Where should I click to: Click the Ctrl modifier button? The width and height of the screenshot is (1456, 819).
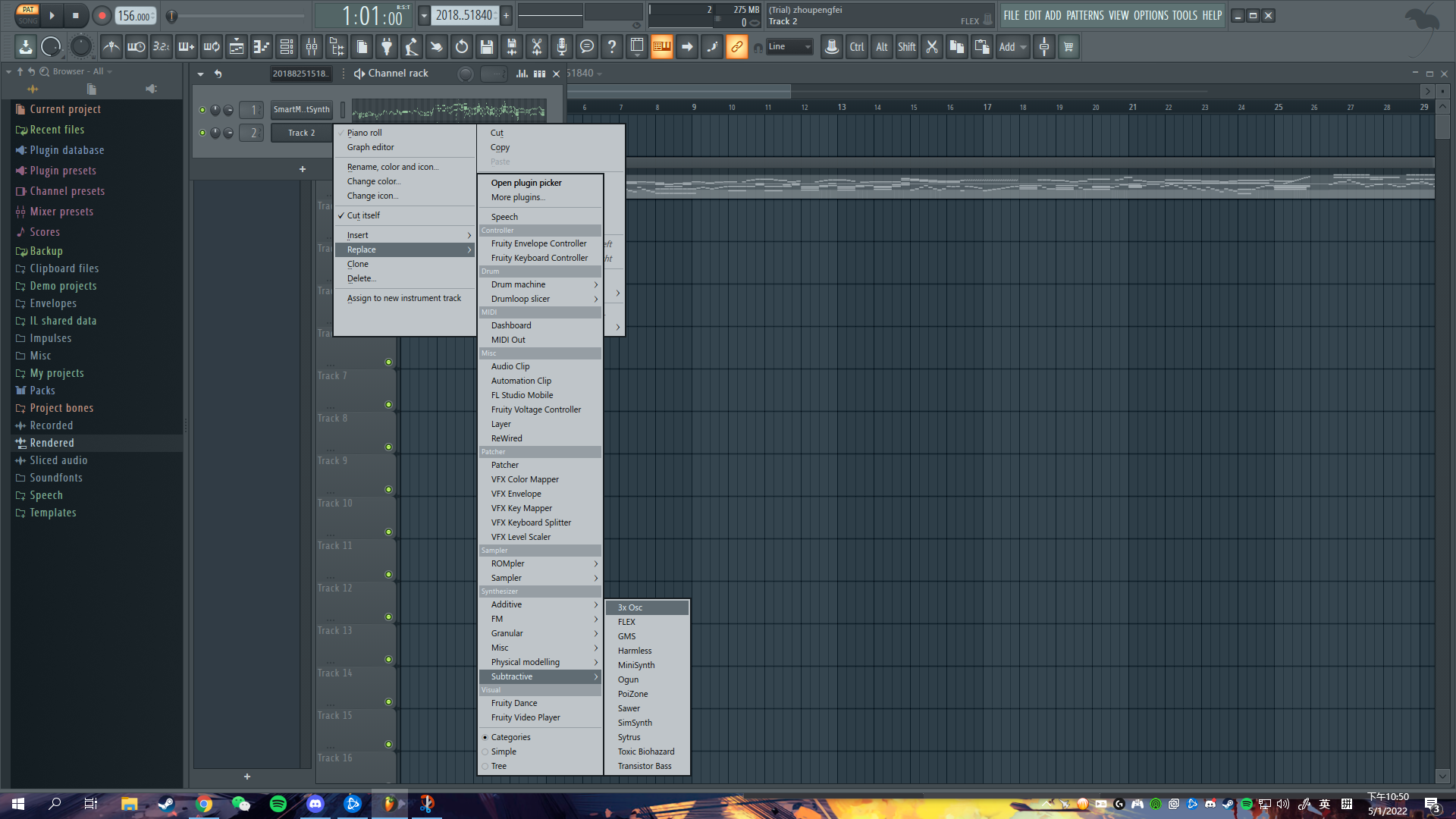click(x=856, y=47)
